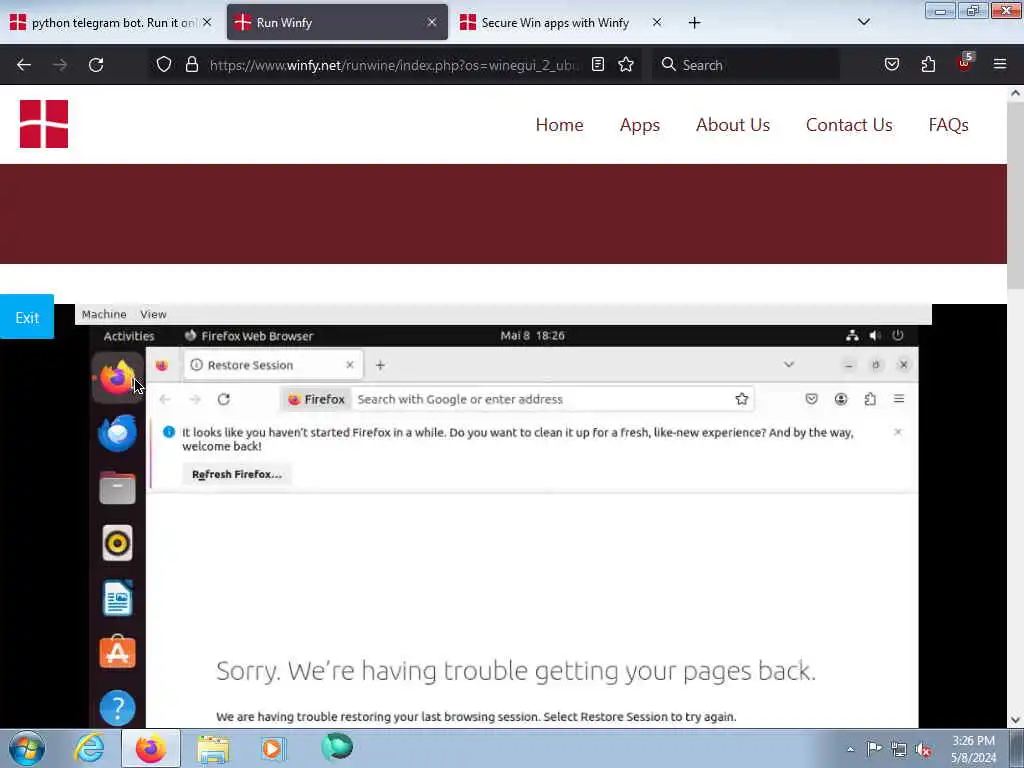Open the tracking protection shield icon
The height and width of the screenshot is (768, 1024).
click(x=164, y=65)
